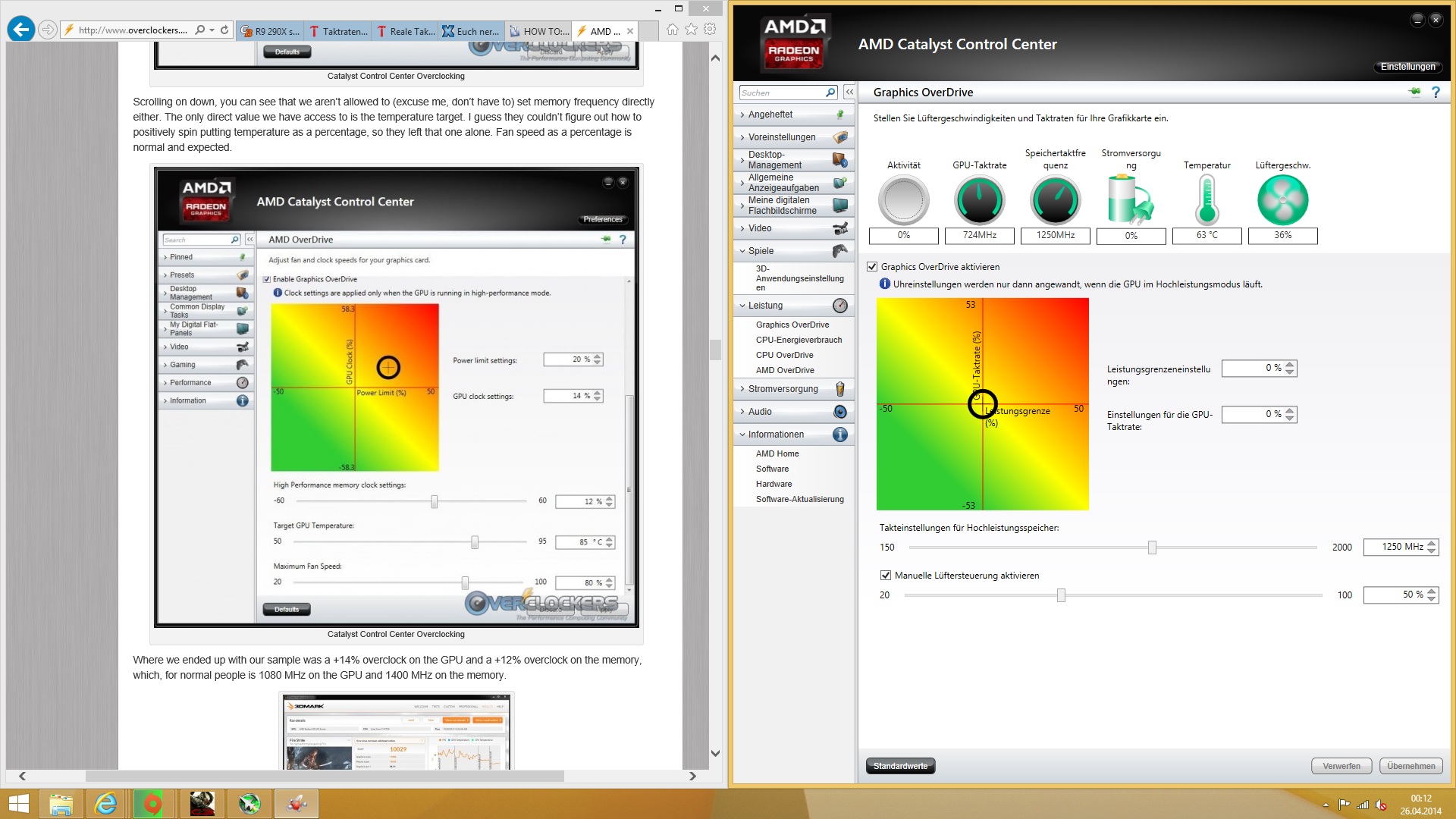This screenshot has height=819, width=1456.
Task: Click the green pin page icon
Action: (1414, 92)
